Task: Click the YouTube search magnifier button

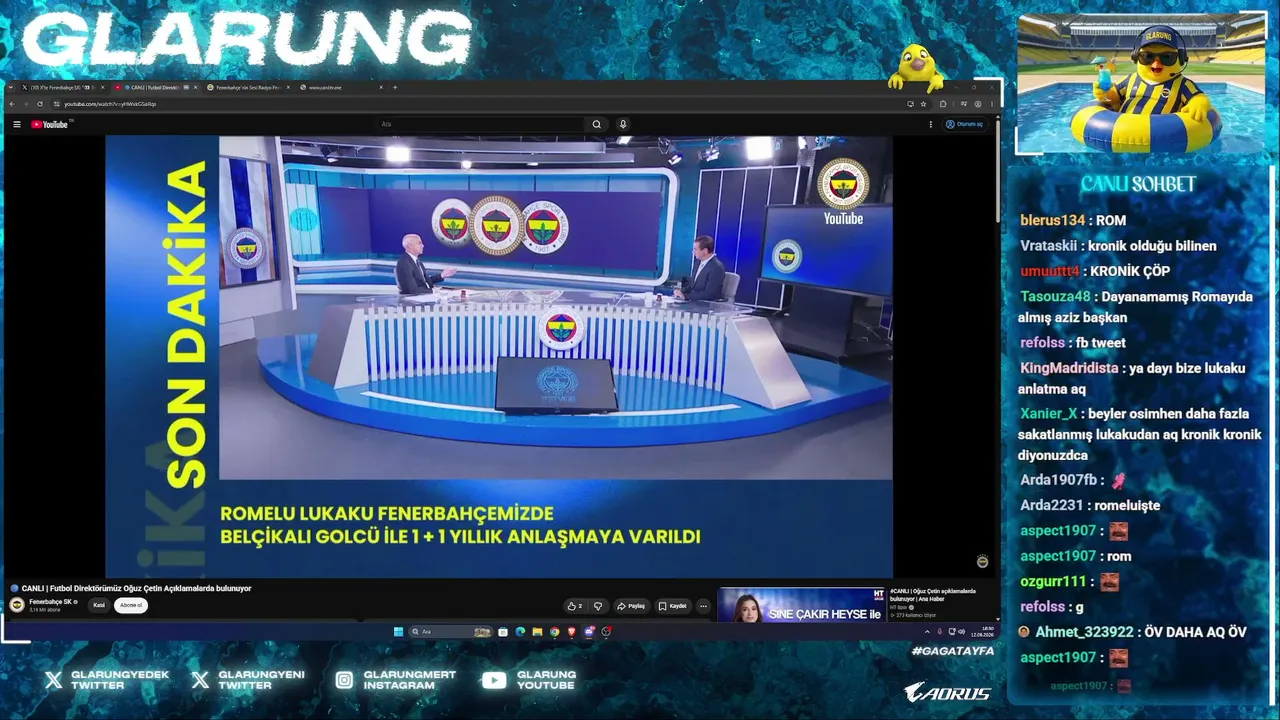Action: point(597,124)
